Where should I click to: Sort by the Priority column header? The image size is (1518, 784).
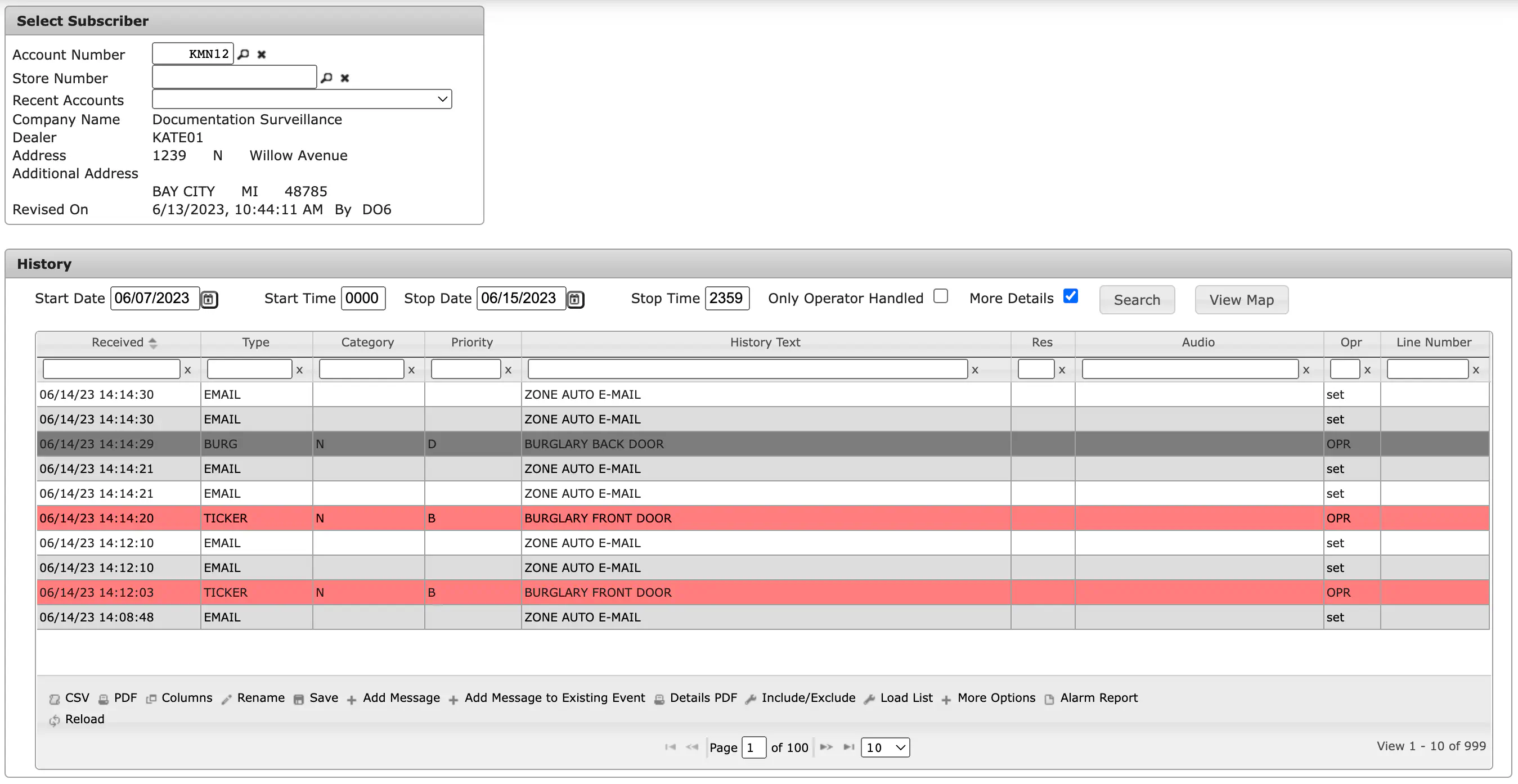(x=472, y=343)
